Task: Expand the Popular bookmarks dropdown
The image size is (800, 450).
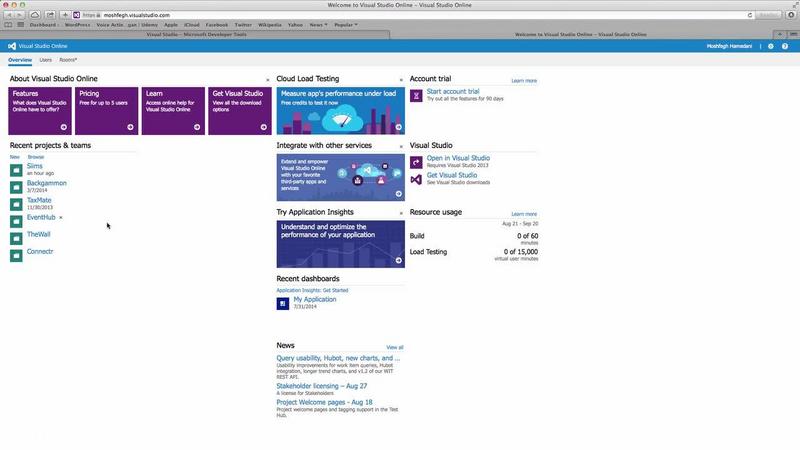Action: pyautogui.click(x=346, y=24)
